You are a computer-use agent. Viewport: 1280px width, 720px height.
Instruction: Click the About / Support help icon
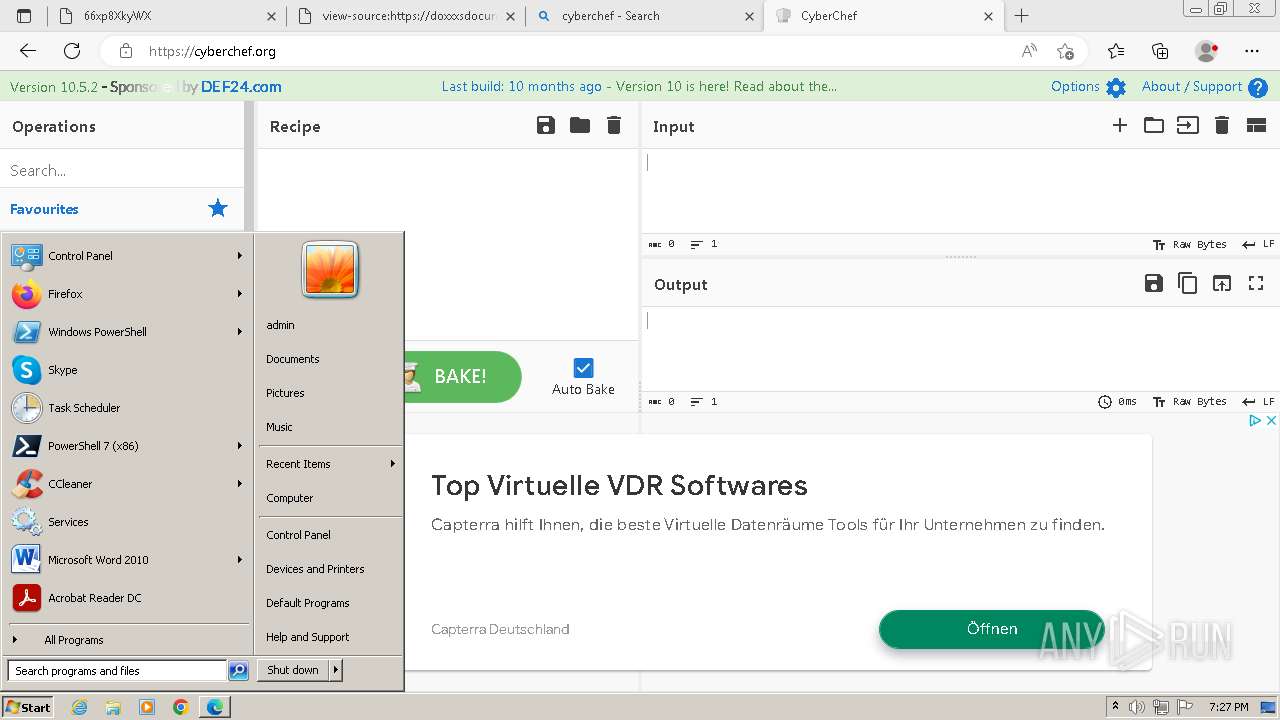pyautogui.click(x=1258, y=88)
